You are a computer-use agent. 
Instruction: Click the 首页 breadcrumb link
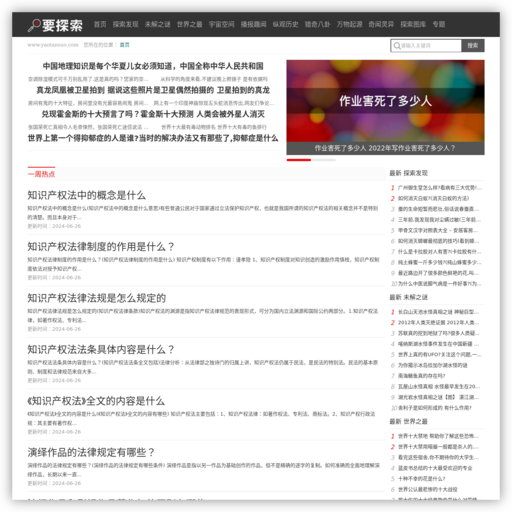[x=125, y=45]
